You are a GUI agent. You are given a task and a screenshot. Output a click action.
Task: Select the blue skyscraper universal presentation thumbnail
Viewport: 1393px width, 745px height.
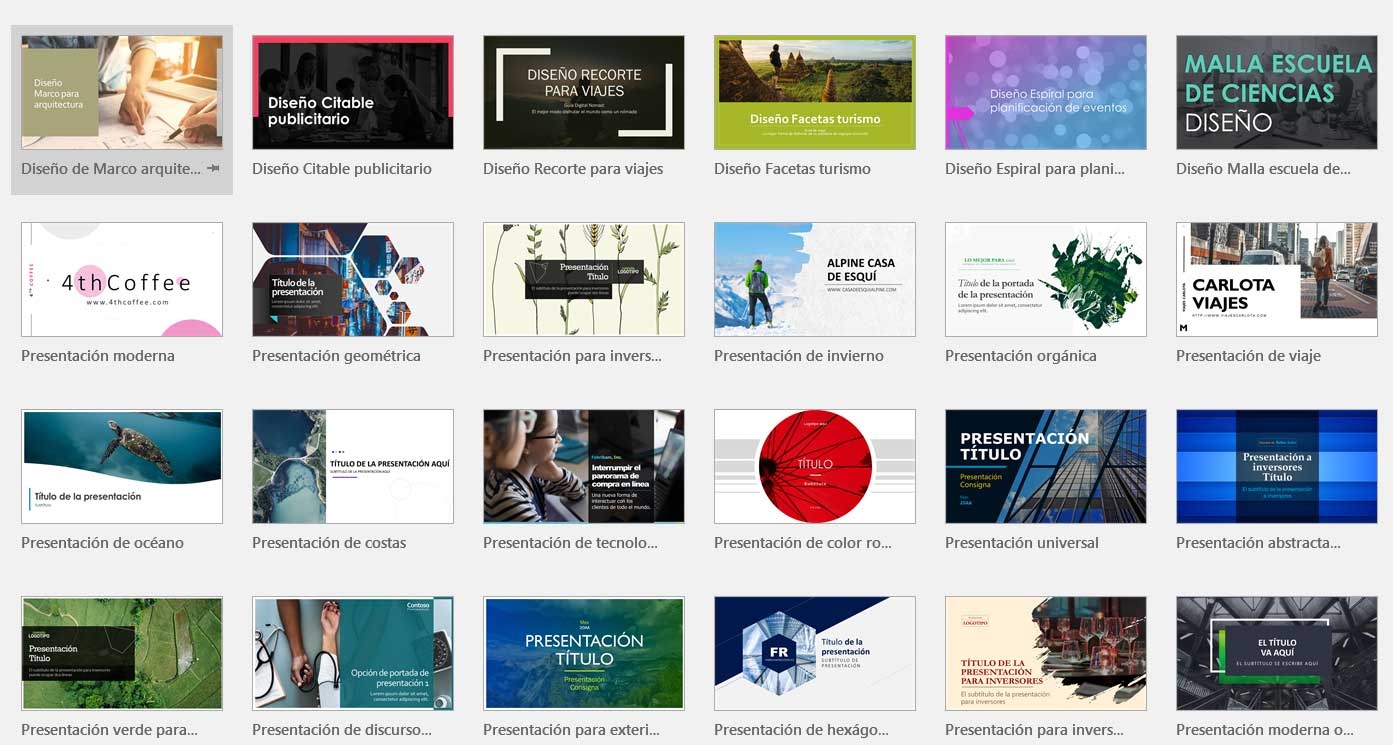pyautogui.click(x=1046, y=466)
